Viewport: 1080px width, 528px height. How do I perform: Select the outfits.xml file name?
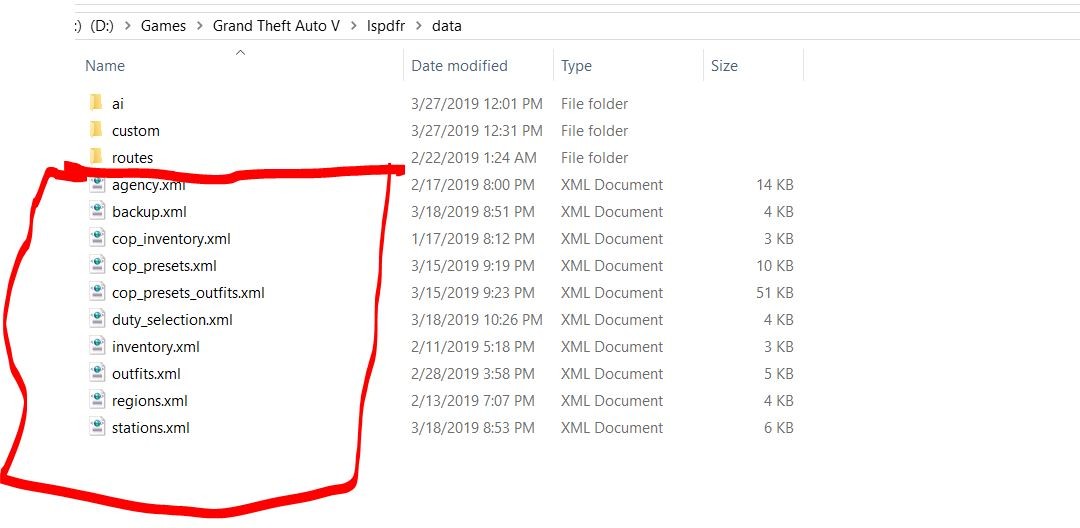point(146,374)
